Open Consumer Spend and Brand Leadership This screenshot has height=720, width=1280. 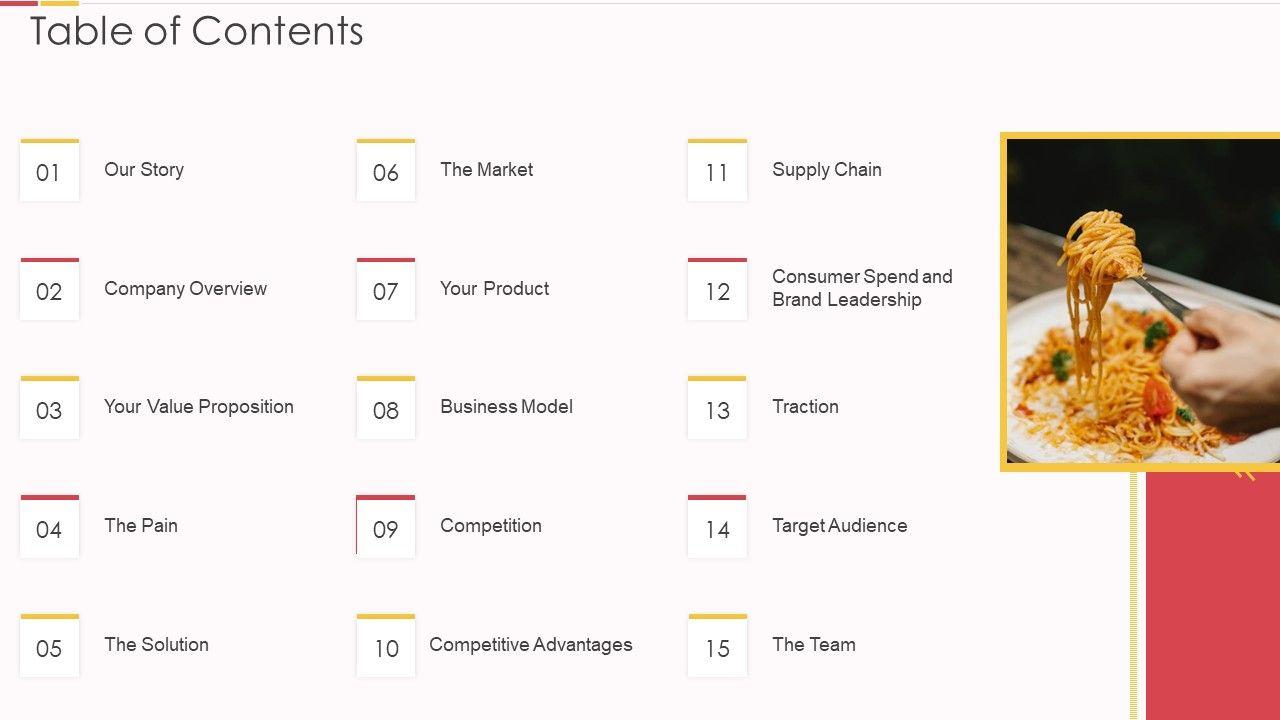pos(861,288)
